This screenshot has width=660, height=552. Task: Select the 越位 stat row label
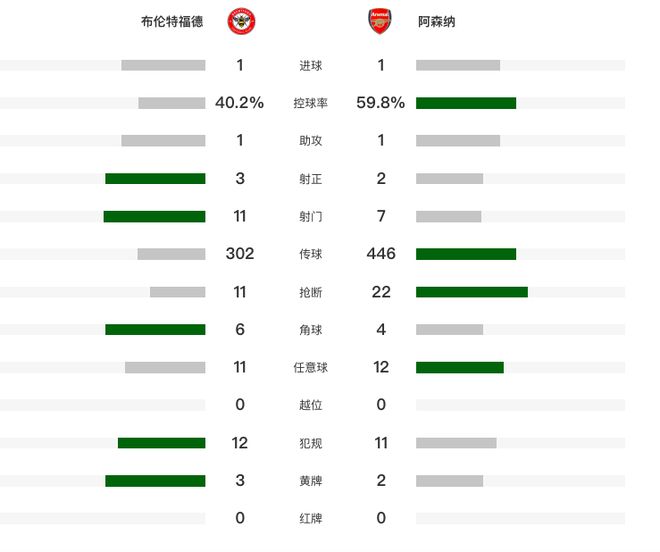(310, 405)
